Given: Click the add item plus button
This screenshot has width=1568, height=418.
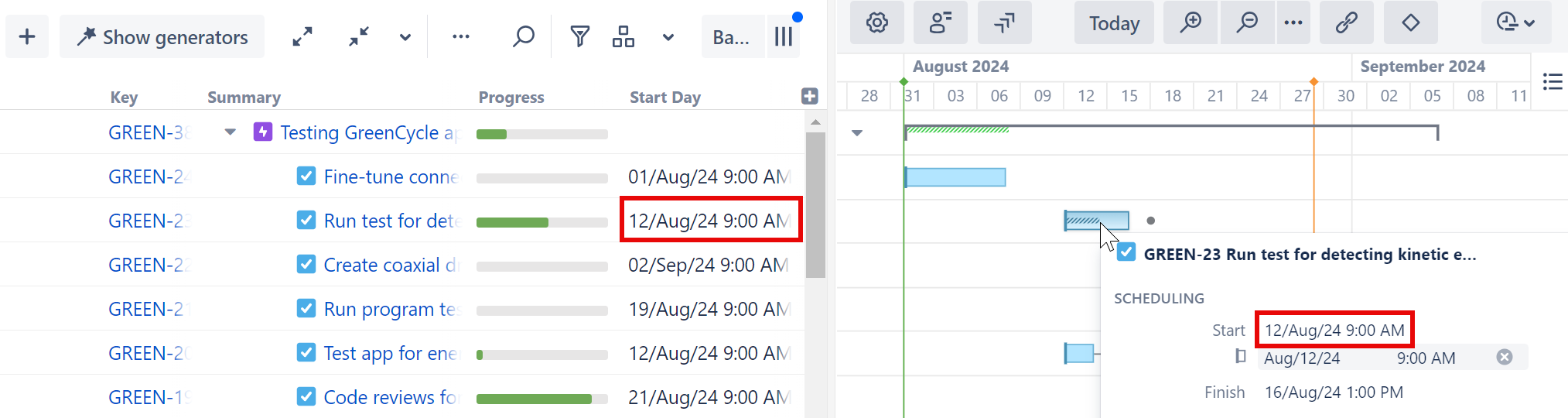Looking at the screenshot, I should pyautogui.click(x=27, y=36).
